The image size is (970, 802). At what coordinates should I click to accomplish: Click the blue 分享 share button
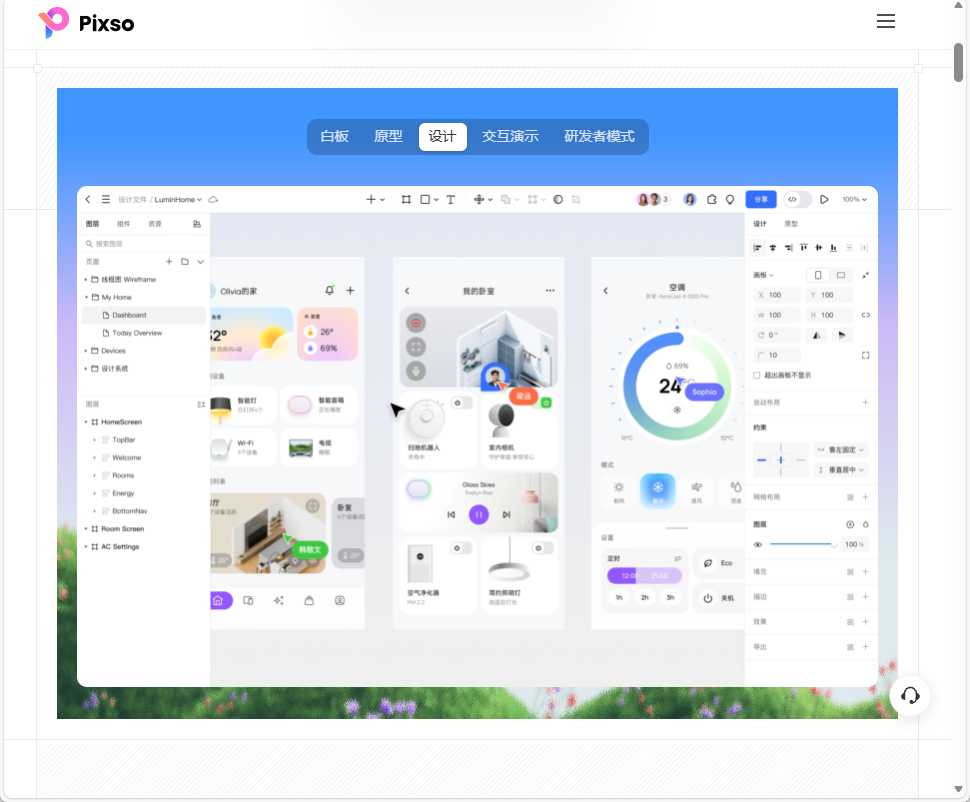click(x=760, y=200)
